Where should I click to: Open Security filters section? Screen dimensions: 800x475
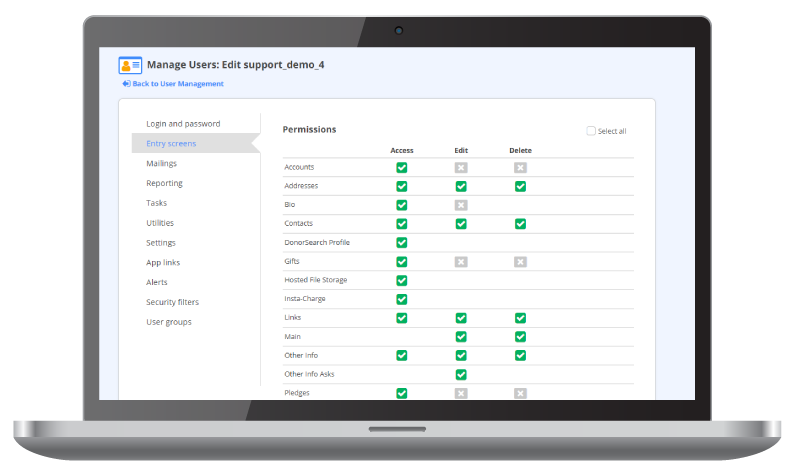pyautogui.click(x=172, y=302)
